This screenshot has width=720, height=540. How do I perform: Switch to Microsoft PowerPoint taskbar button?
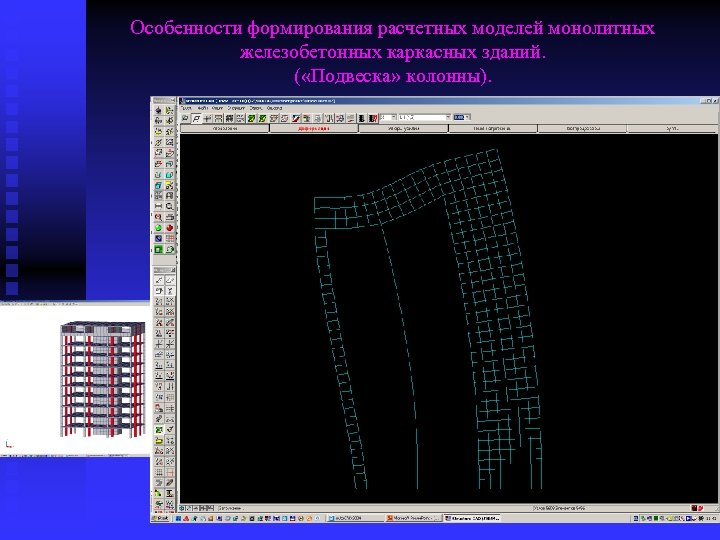pyautogui.click(x=414, y=518)
